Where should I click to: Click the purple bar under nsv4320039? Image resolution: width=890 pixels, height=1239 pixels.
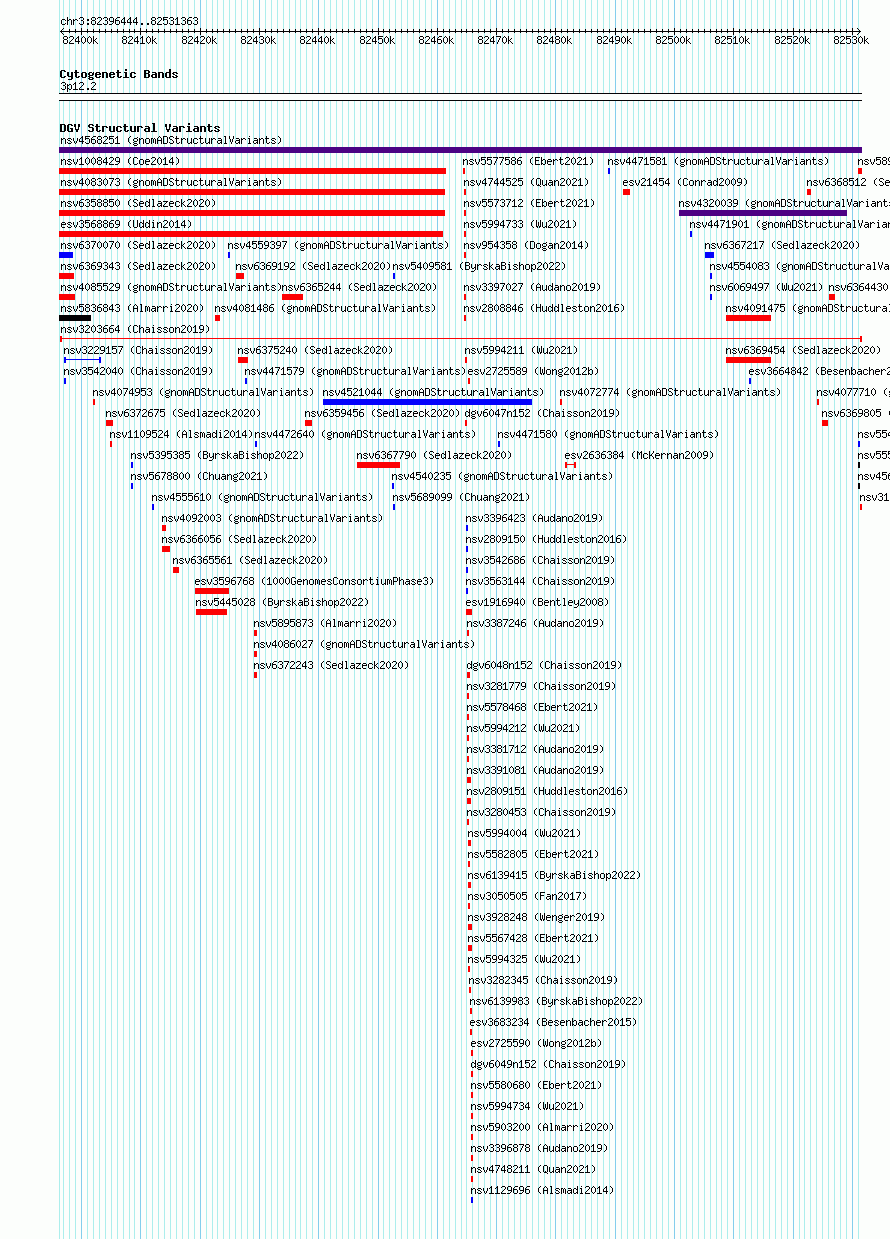[x=763, y=213]
